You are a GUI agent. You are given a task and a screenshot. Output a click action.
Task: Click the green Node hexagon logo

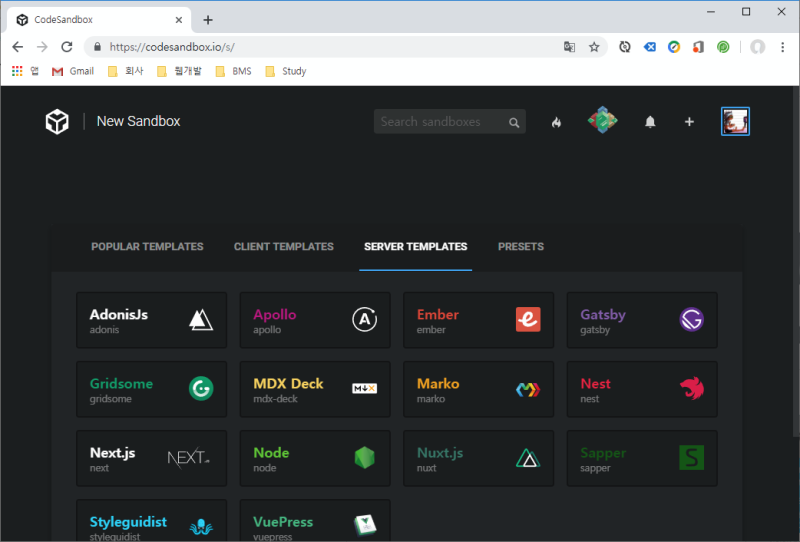pyautogui.click(x=364, y=458)
